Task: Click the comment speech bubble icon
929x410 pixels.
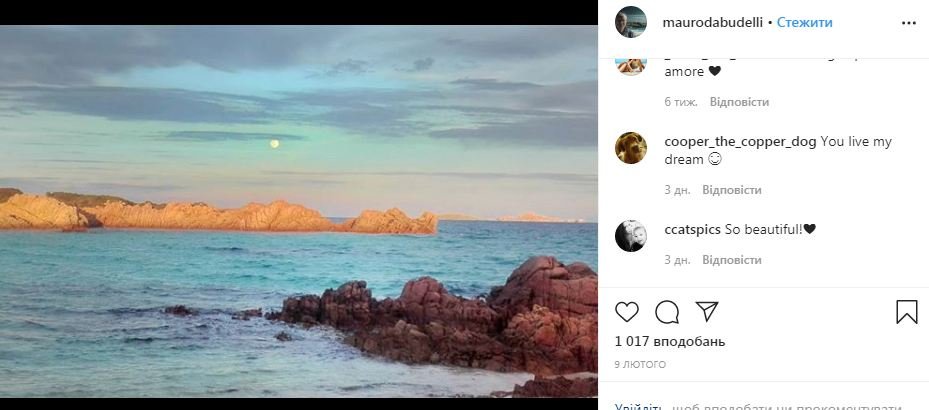Action: pyautogui.click(x=667, y=312)
